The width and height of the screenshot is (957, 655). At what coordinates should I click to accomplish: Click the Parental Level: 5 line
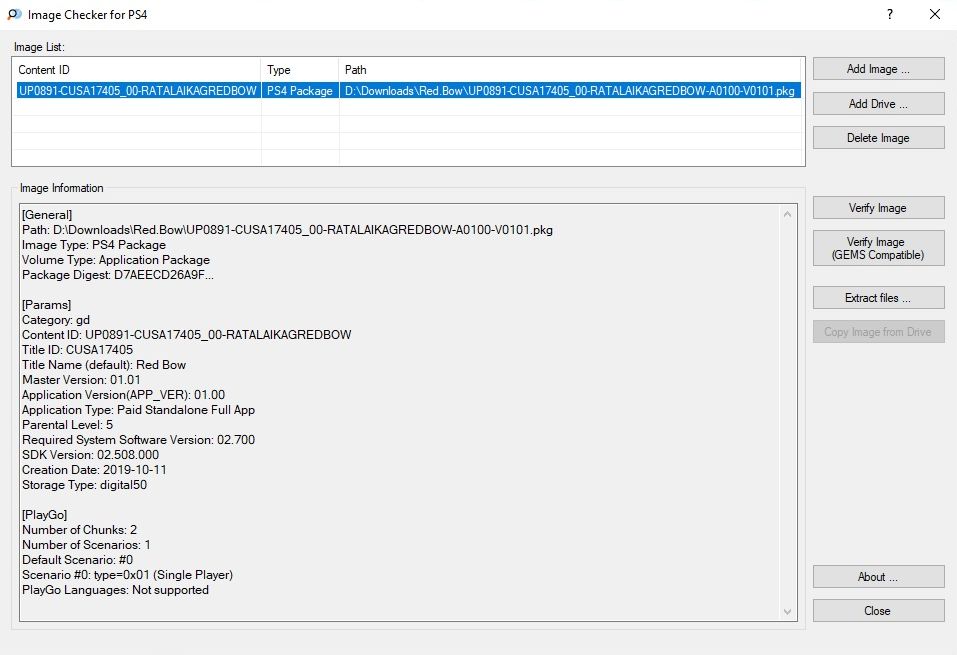click(68, 425)
